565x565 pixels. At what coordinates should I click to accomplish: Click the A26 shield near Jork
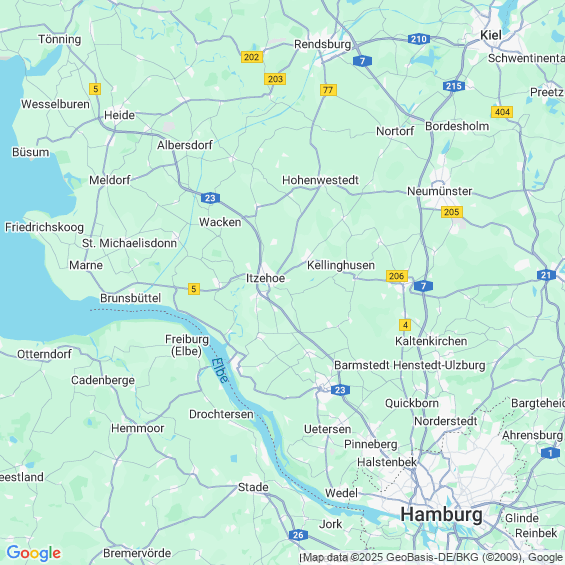click(x=298, y=535)
